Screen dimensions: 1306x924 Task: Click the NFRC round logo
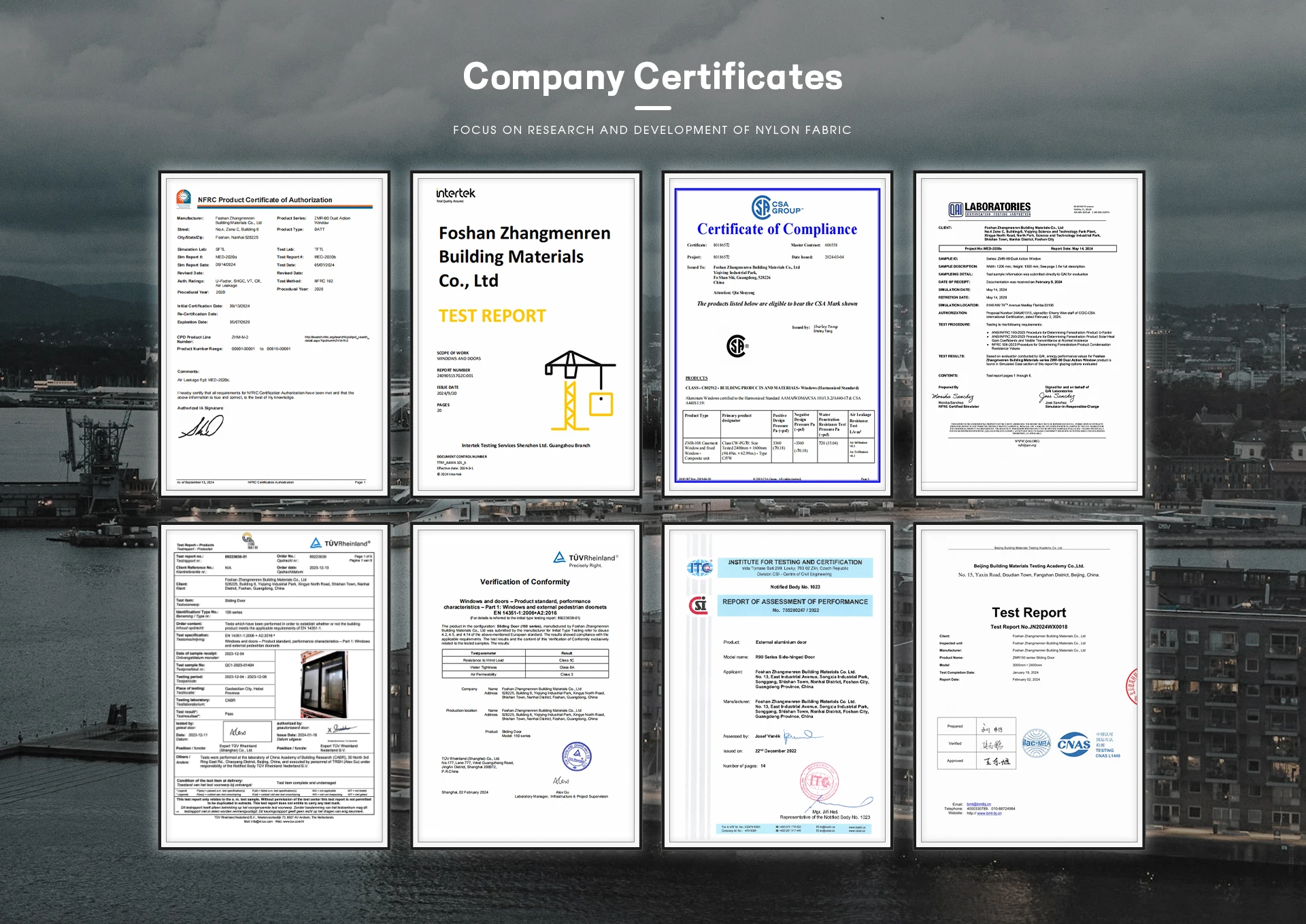pyautogui.click(x=184, y=198)
